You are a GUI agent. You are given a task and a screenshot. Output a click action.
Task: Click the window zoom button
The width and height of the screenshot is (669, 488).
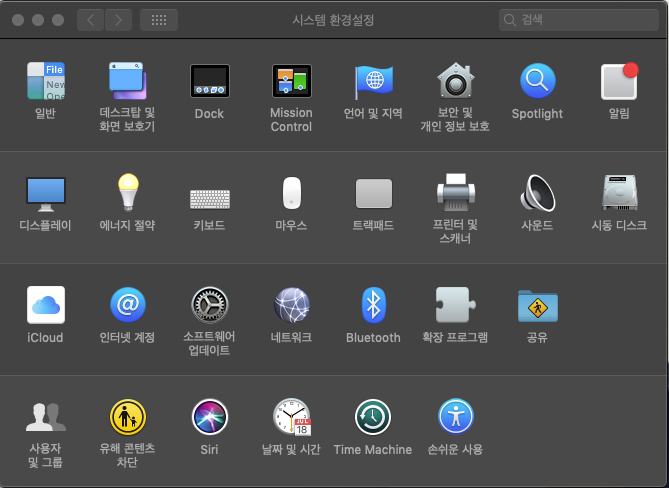click(58, 20)
